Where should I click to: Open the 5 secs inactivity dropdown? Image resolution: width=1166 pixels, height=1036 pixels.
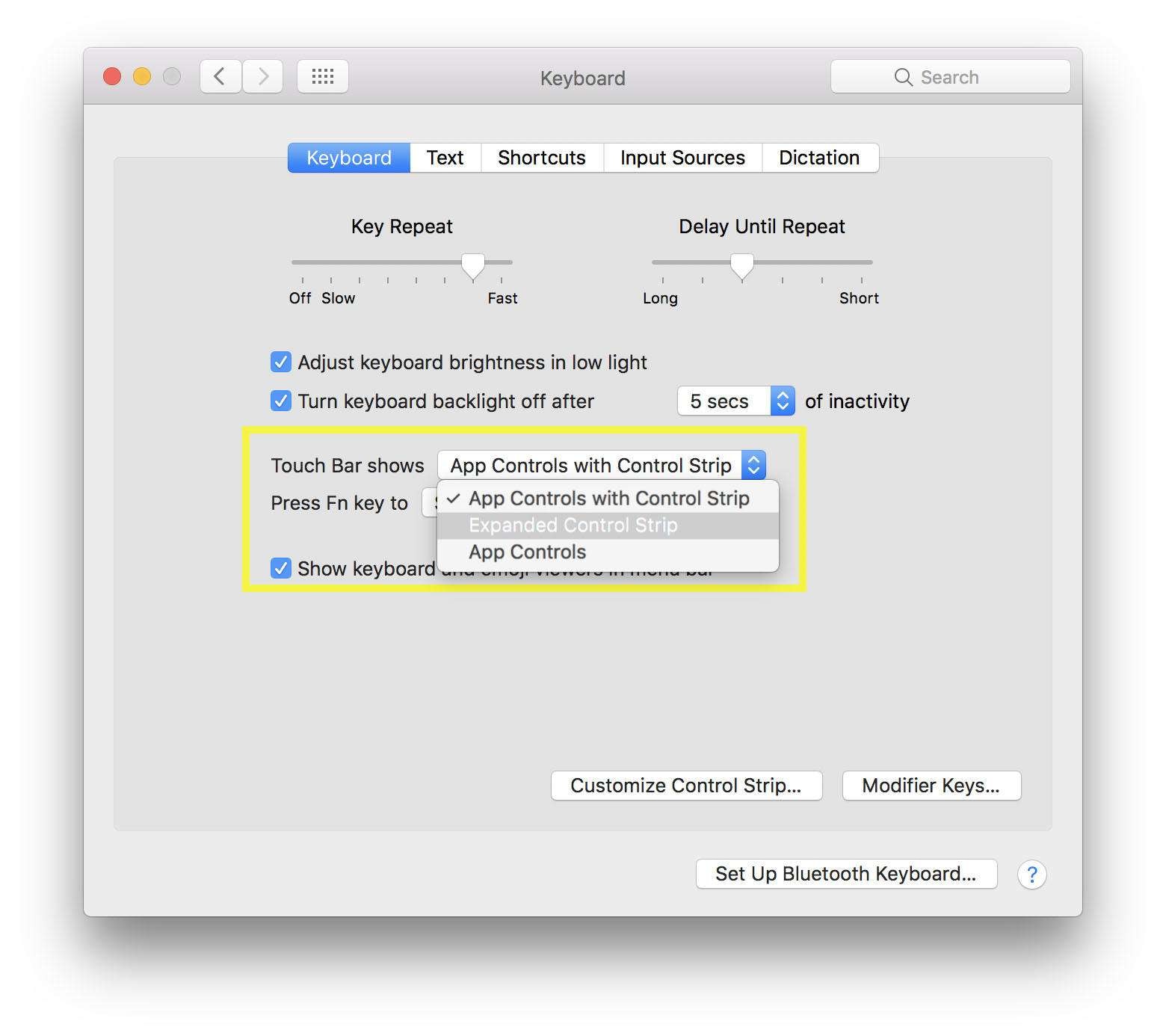(735, 401)
